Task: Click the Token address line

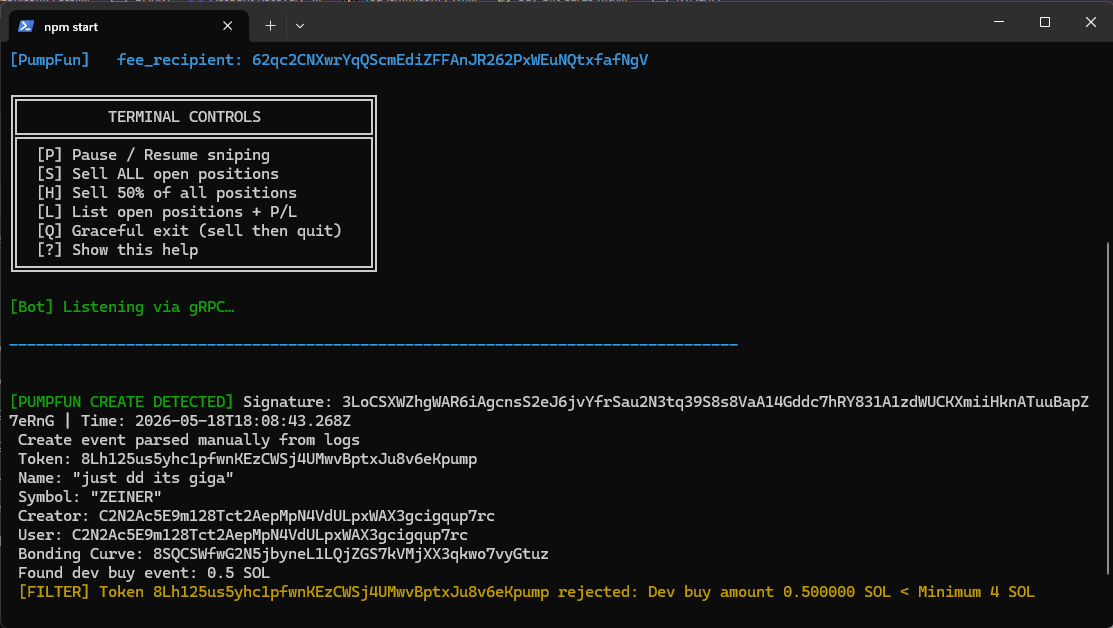Action: [x=248, y=459]
